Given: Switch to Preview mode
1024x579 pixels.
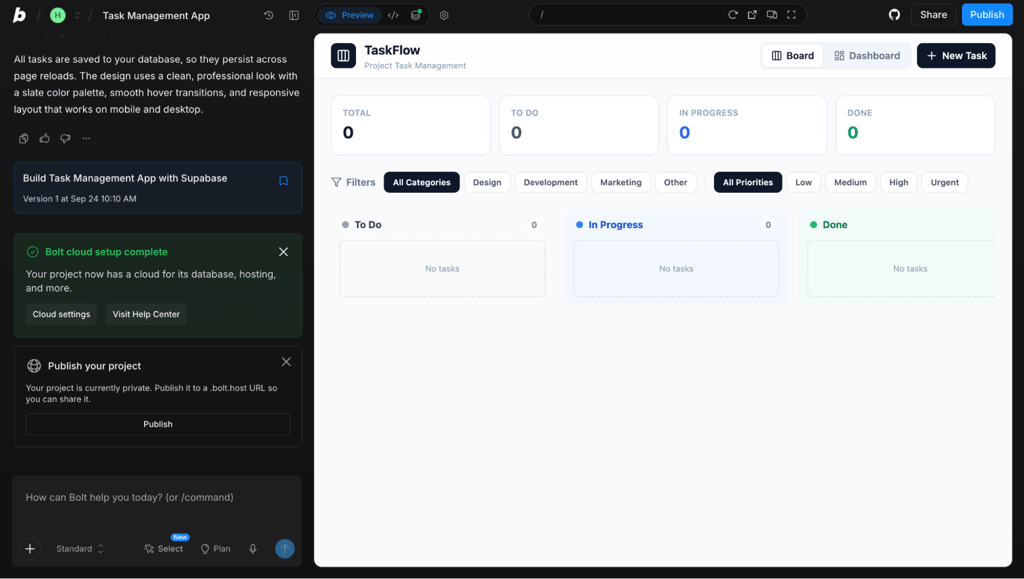Looking at the screenshot, I should 349,15.
